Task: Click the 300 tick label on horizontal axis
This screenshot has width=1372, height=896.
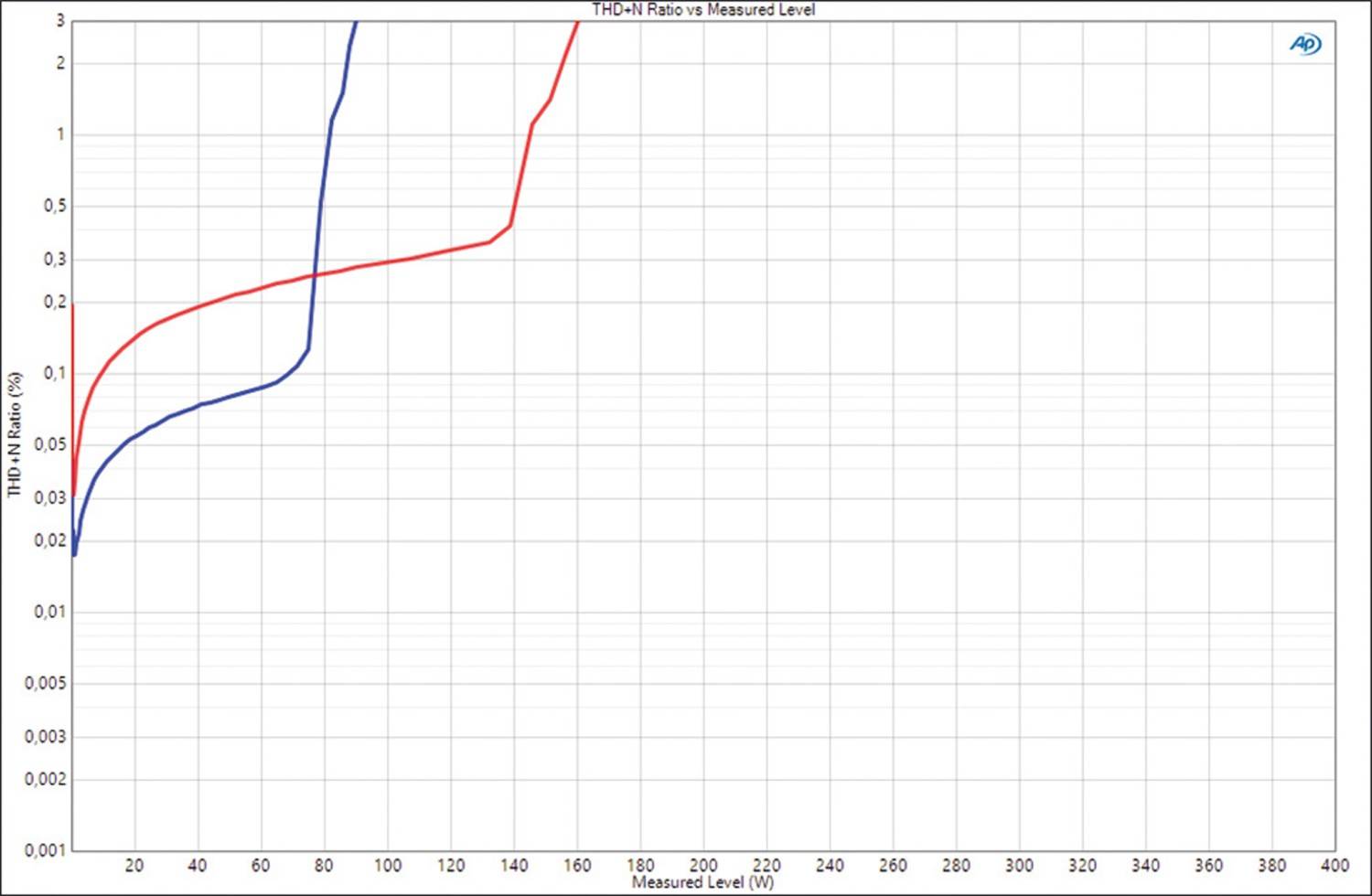Action: point(1019,865)
